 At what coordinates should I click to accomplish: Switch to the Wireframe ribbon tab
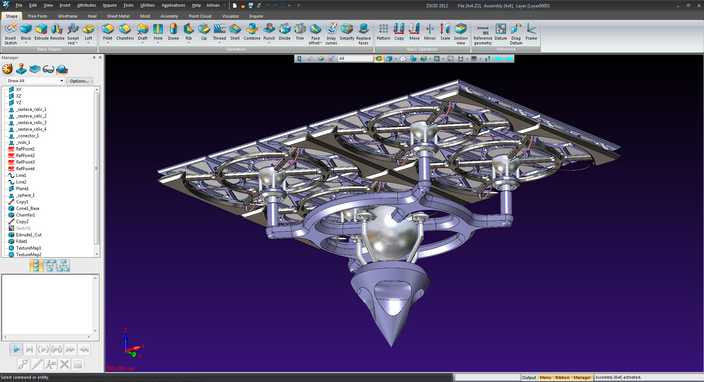coord(67,16)
